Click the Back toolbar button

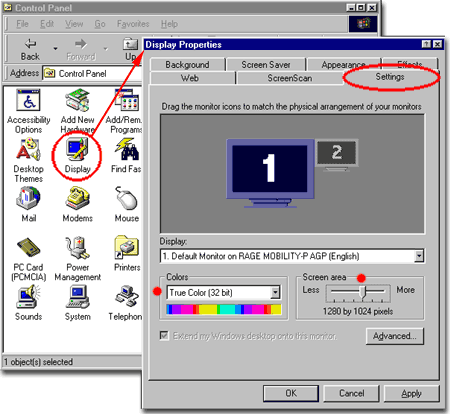[30, 49]
